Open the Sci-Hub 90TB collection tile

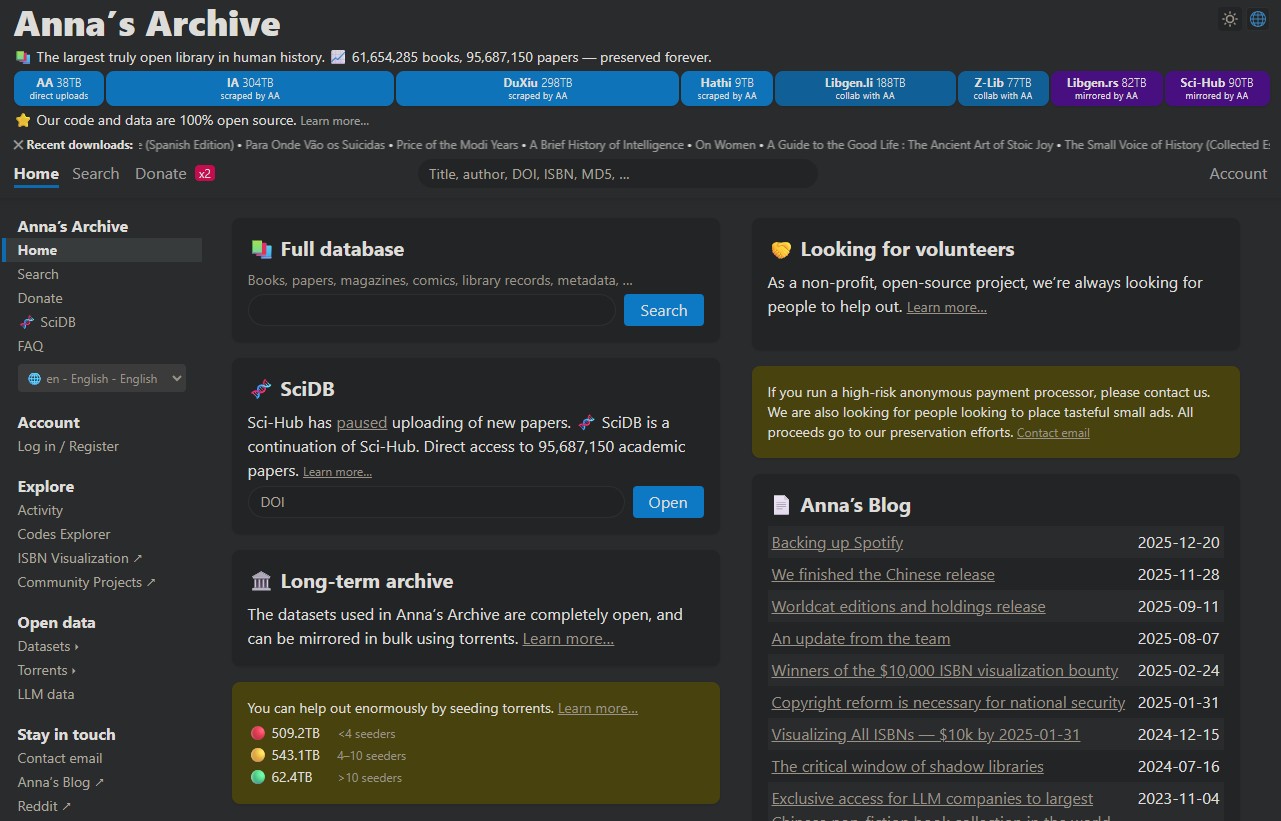[x=1216, y=89]
